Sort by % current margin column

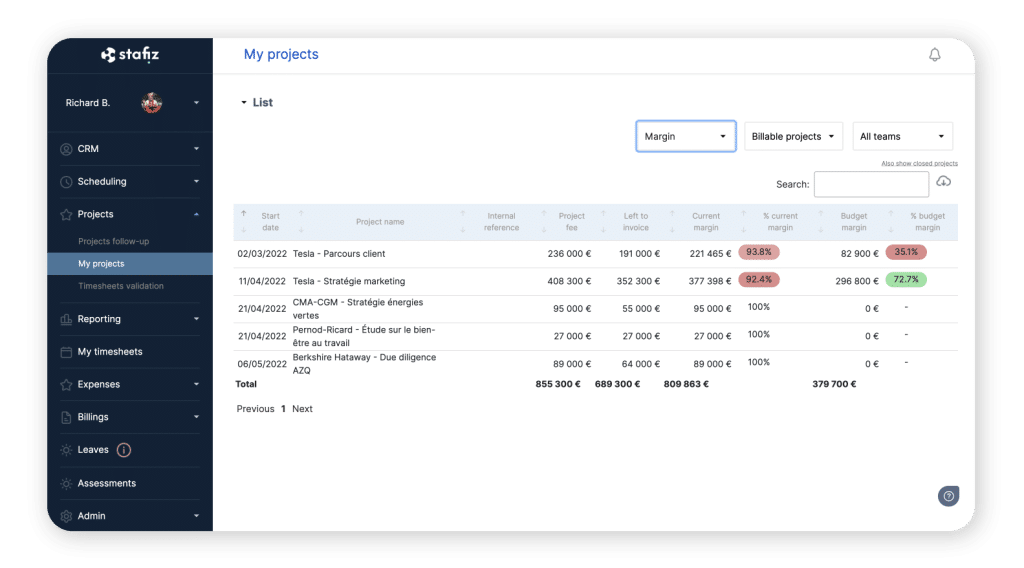pos(780,222)
